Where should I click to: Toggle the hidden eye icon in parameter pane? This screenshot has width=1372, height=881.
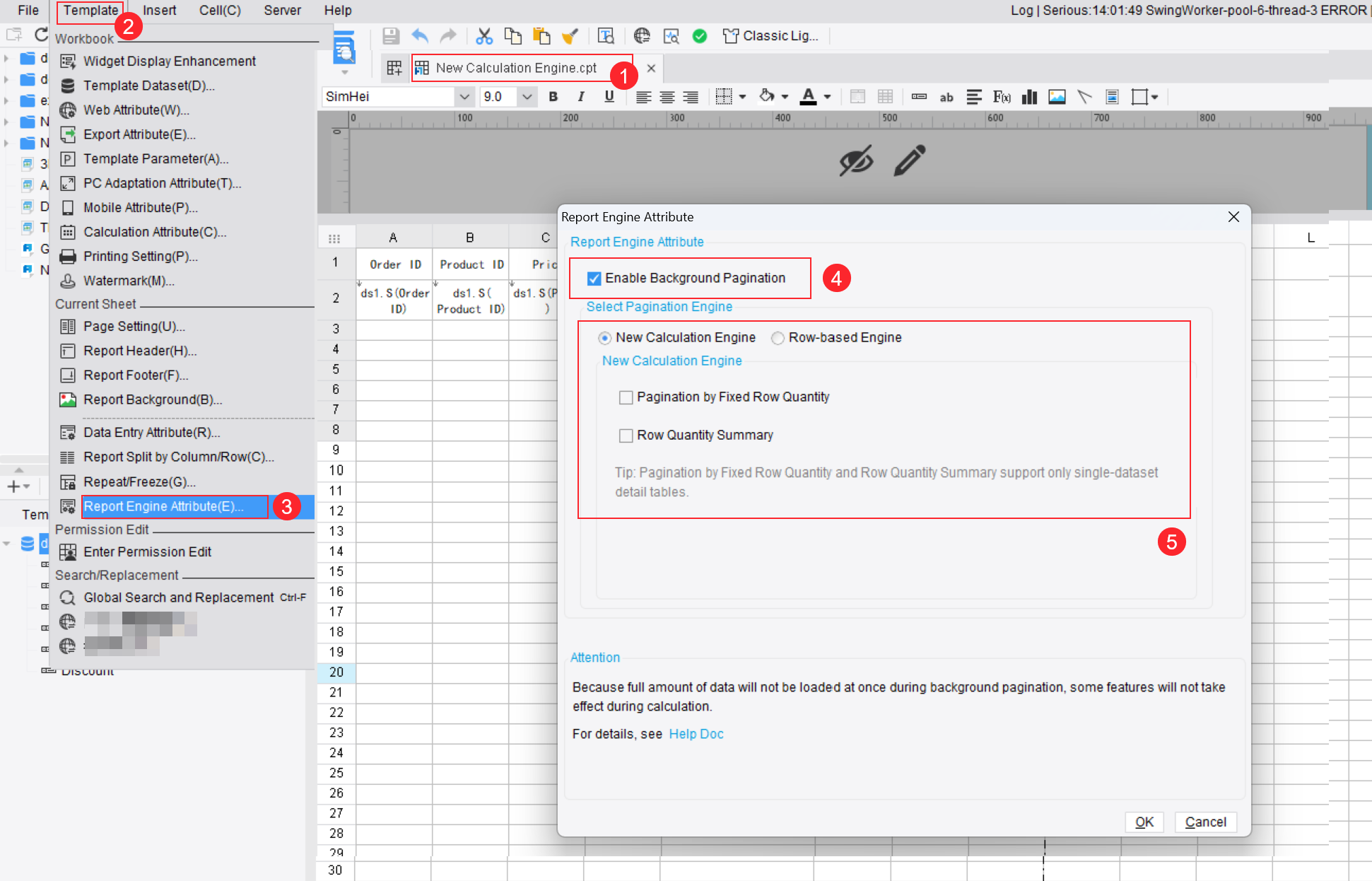point(856,161)
